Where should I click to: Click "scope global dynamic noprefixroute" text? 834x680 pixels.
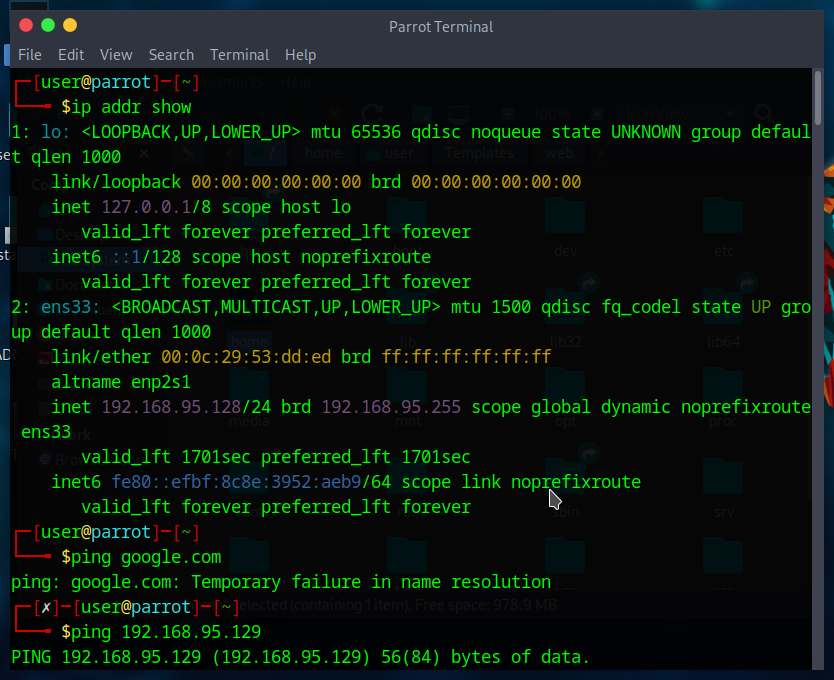(641, 407)
